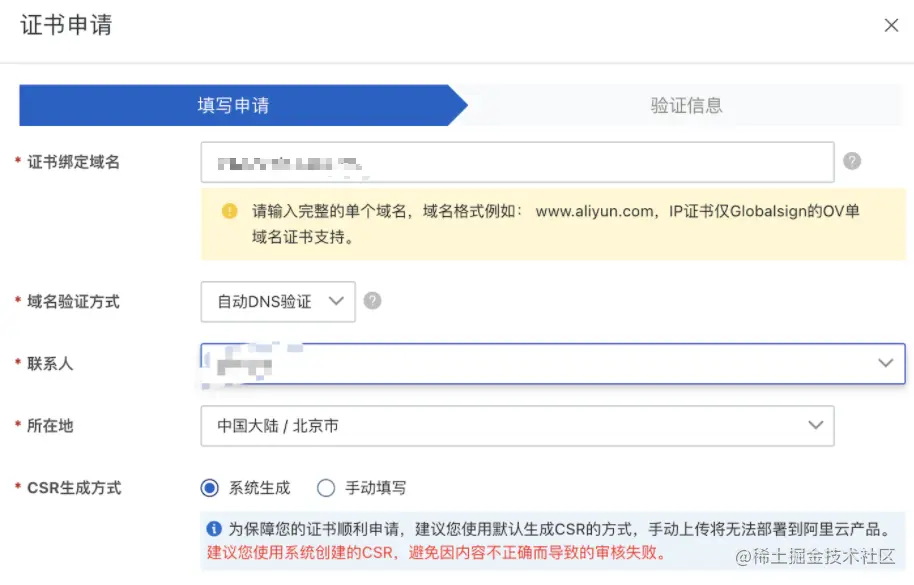This screenshot has width=914, height=585.
Task: Click the 所在地 label
Action: (x=50, y=426)
